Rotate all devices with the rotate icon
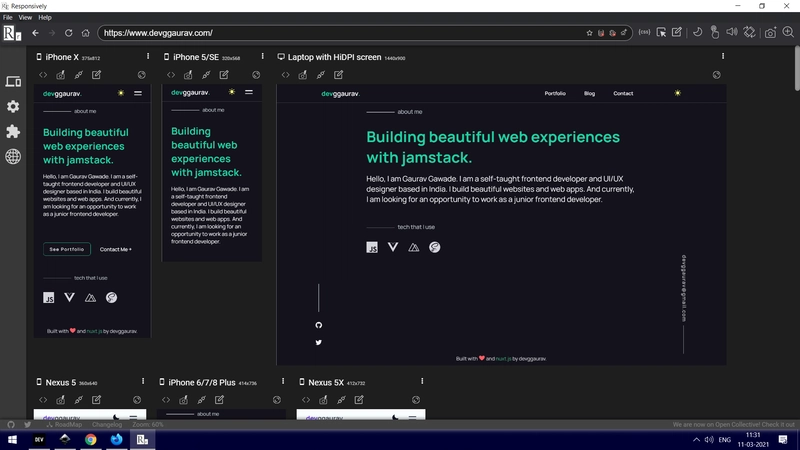Viewport: 800px width, 450px height. click(x=749, y=32)
